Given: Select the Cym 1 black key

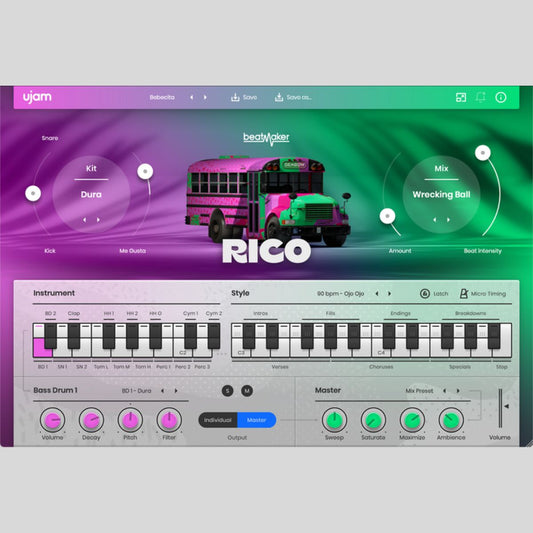Looking at the screenshot, I should click(x=190, y=336).
